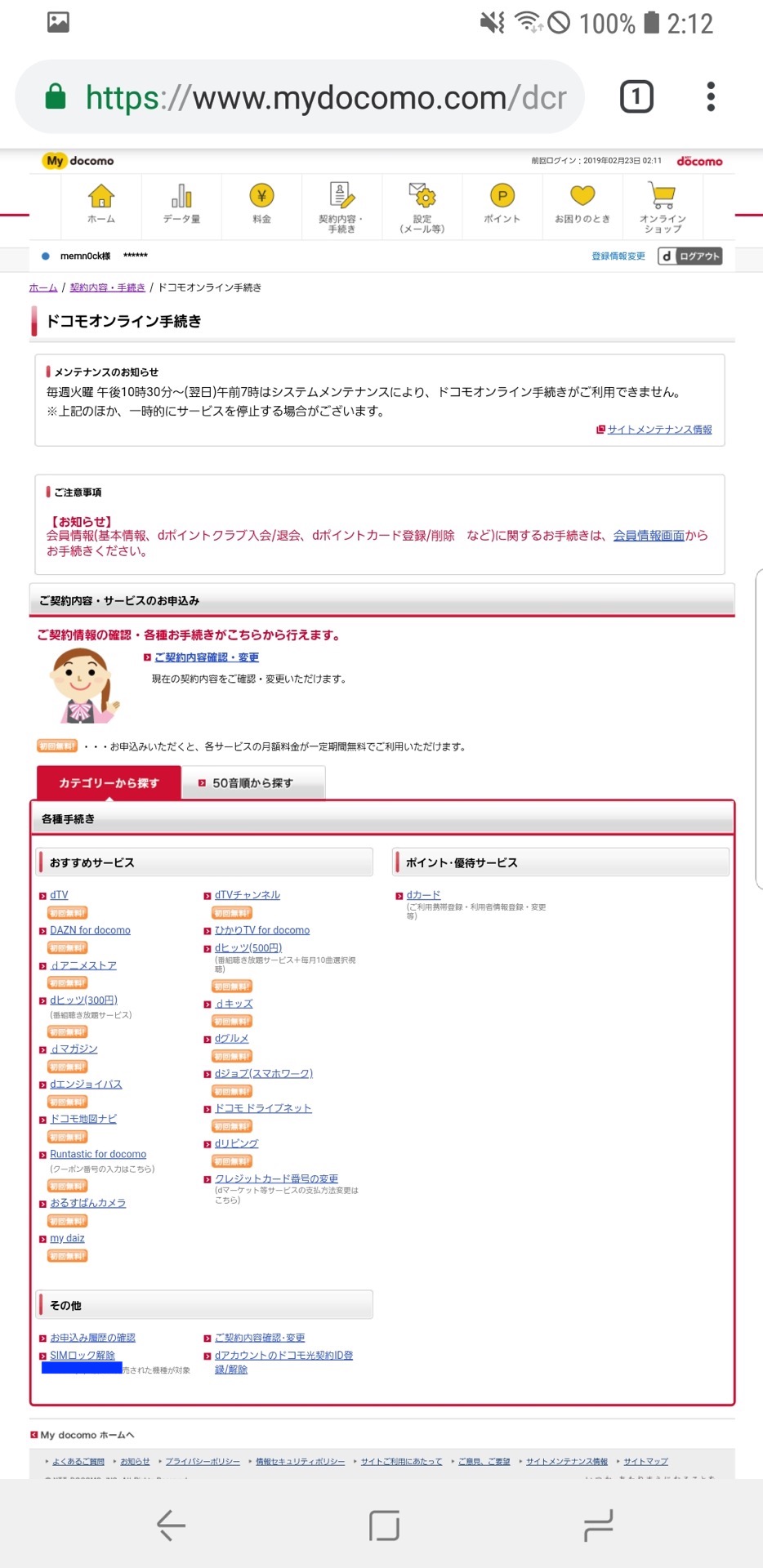Open dエンジョイパス link
This screenshot has width=763, height=1568.
click(86, 1085)
